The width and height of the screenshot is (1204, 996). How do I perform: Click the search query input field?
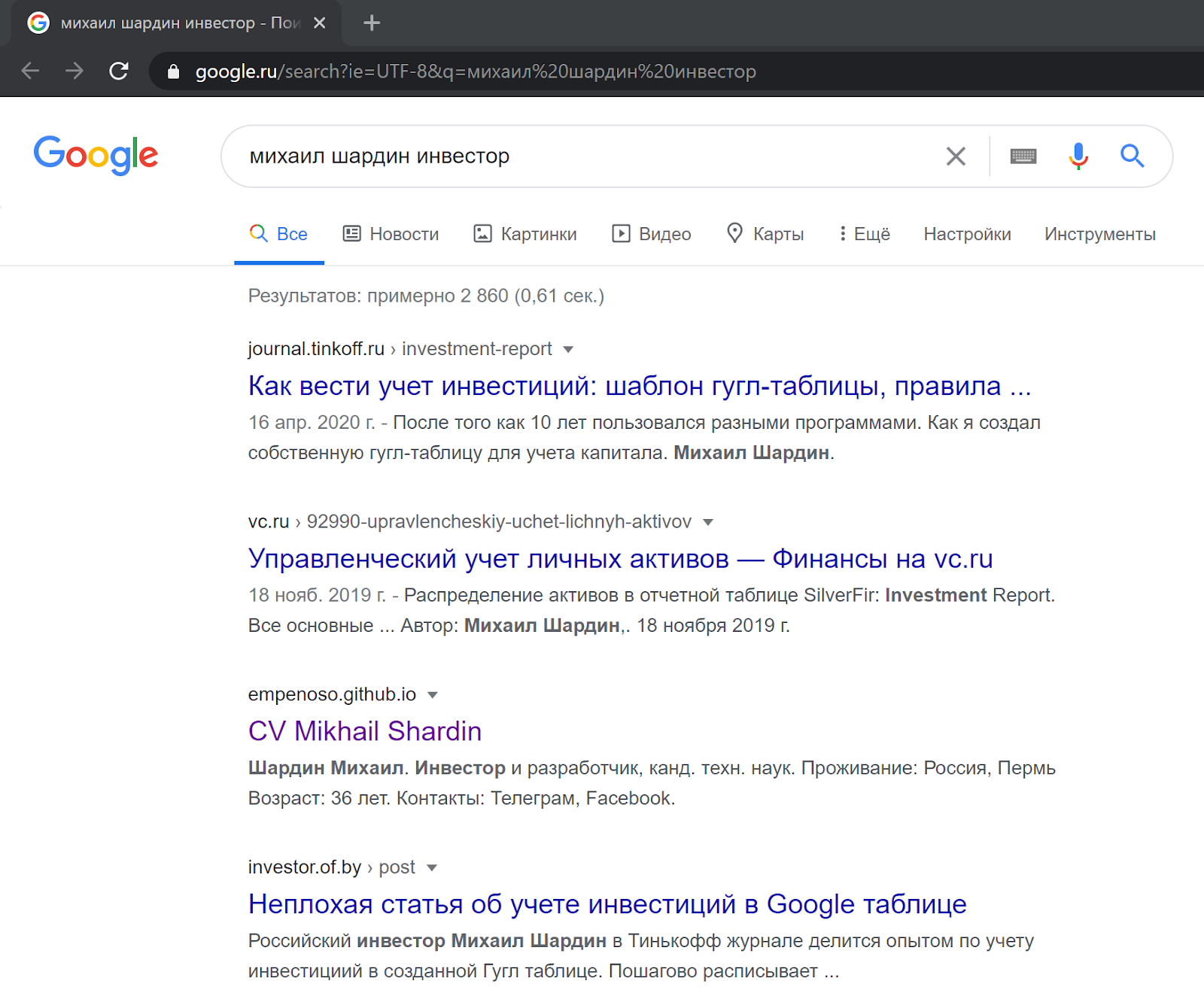[x=587, y=156]
